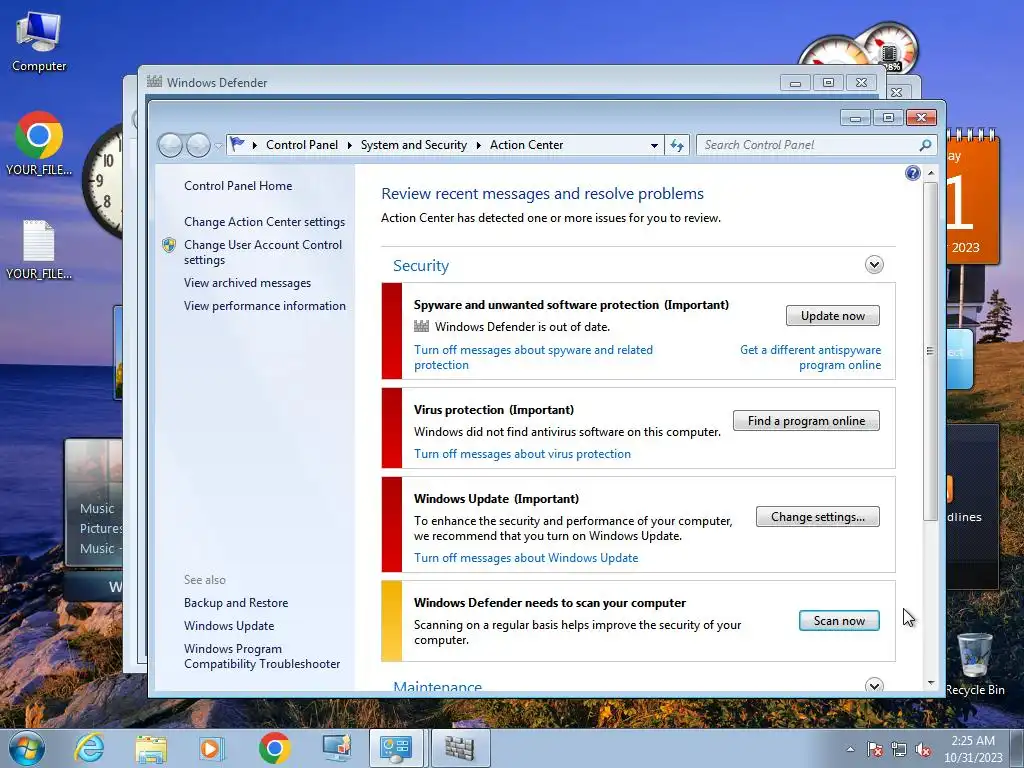Open the Computer desktop icon

tap(39, 41)
